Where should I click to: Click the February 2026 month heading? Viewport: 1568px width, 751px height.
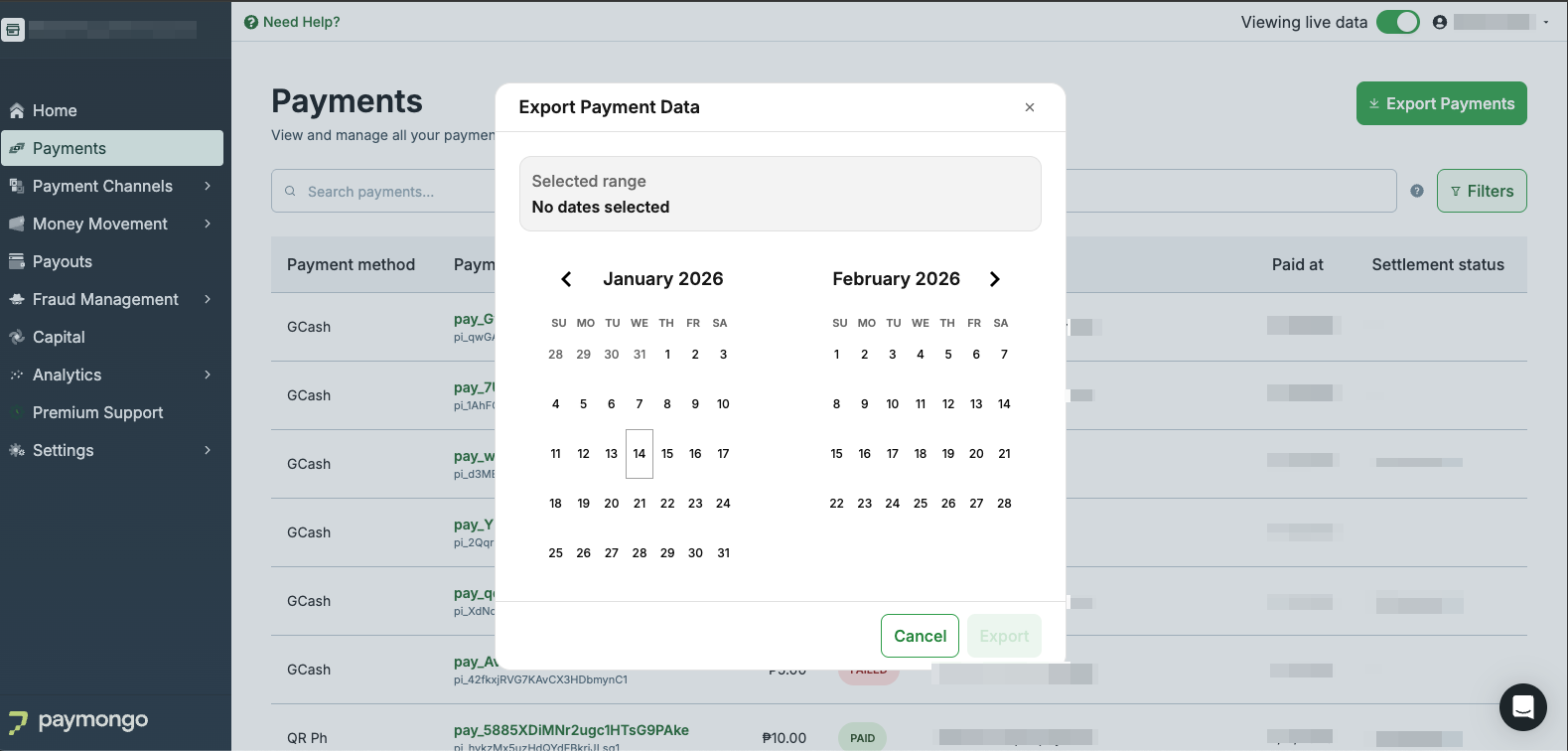[x=896, y=279]
